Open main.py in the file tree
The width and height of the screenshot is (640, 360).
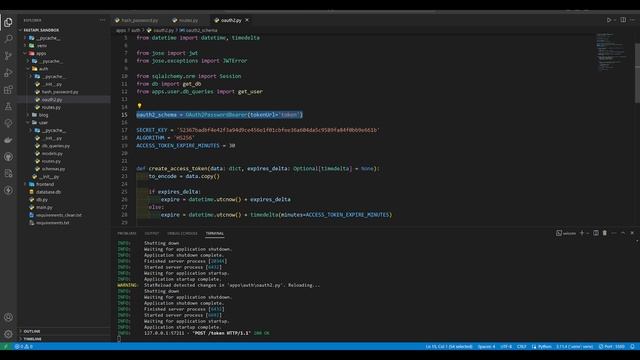click(x=44, y=208)
